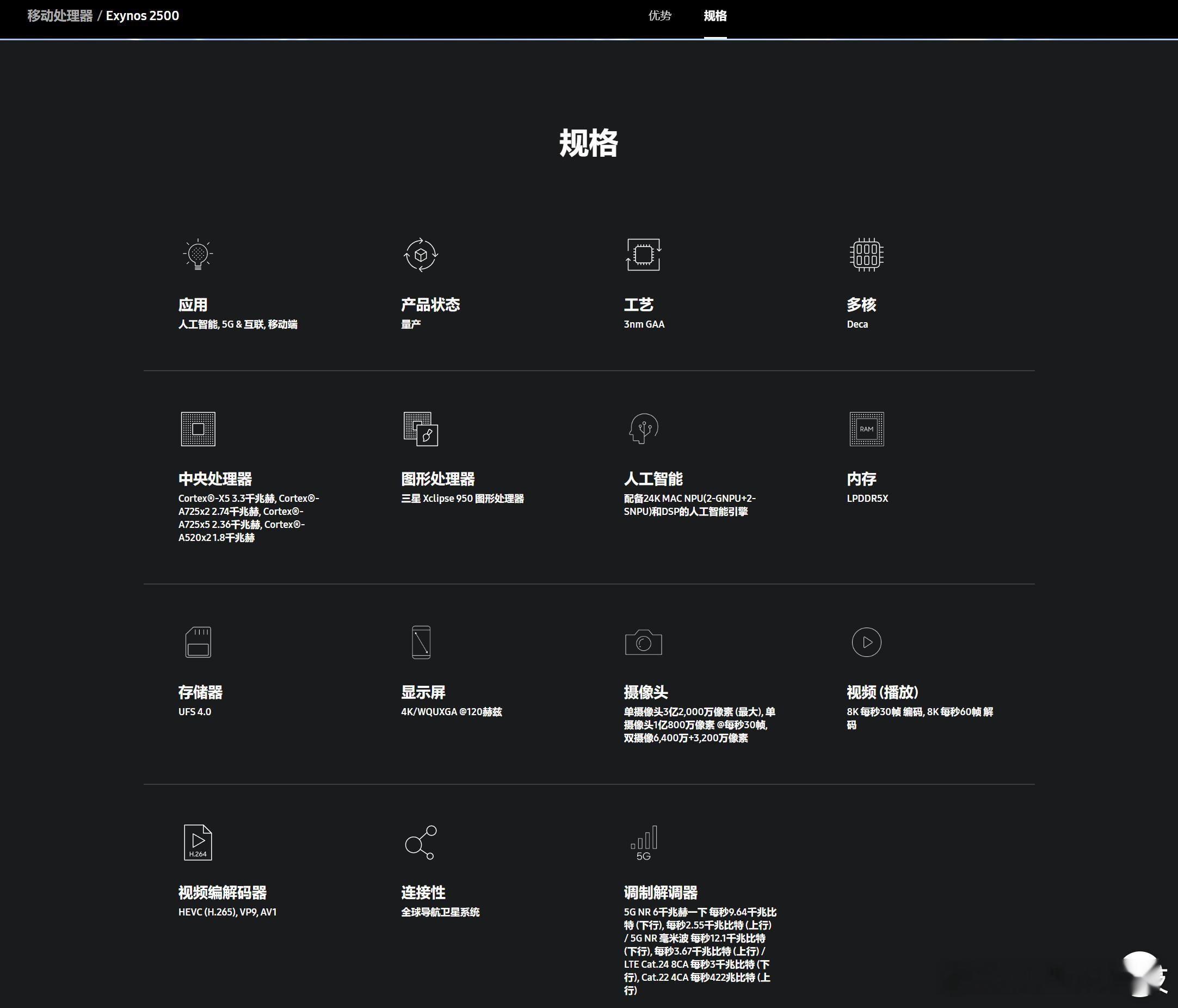Click the 内存 heading
Screen dimensions: 1178x1008
[x=861, y=479]
